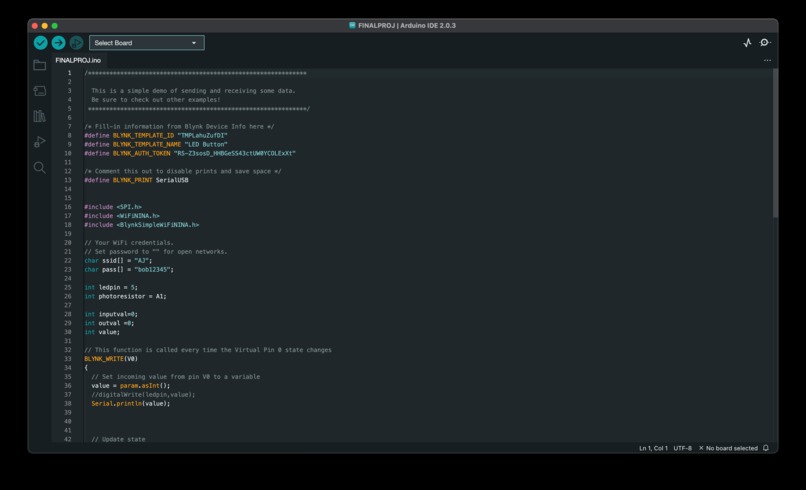Click the value = param.asInt() line

tap(131, 386)
